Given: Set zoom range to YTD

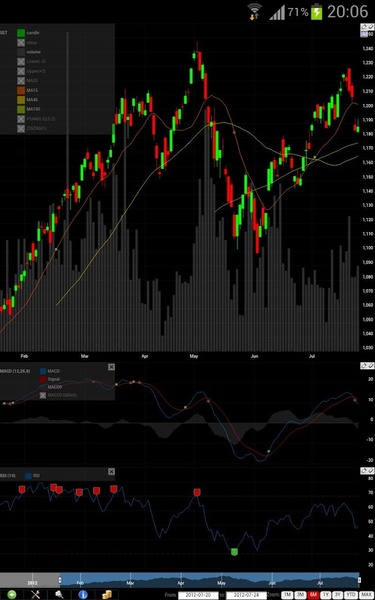Looking at the screenshot, I should (351, 595).
